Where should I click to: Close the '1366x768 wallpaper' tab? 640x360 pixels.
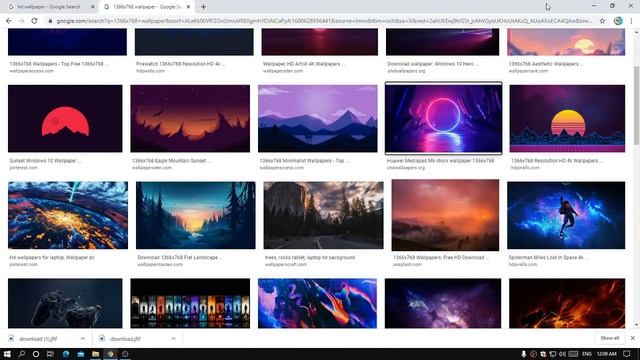pyautogui.click(x=188, y=7)
